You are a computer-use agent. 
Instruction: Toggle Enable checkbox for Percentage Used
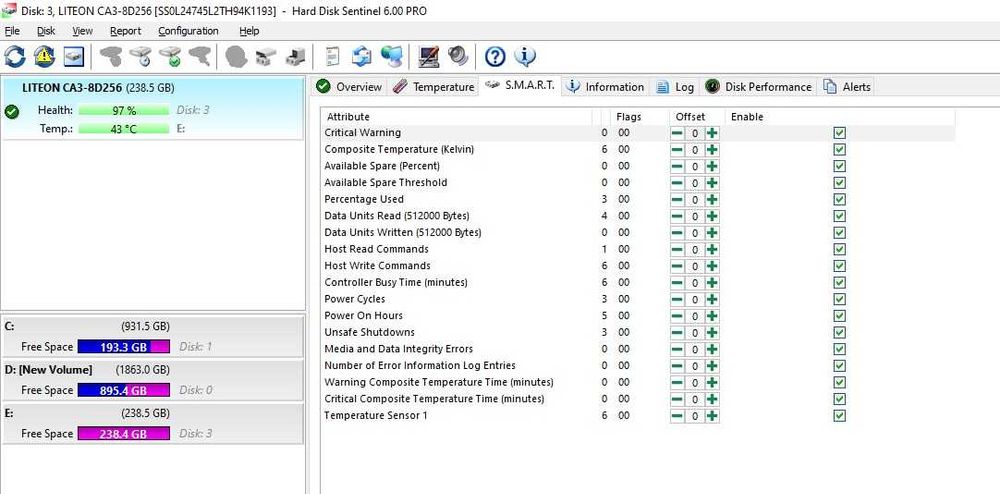(x=839, y=199)
